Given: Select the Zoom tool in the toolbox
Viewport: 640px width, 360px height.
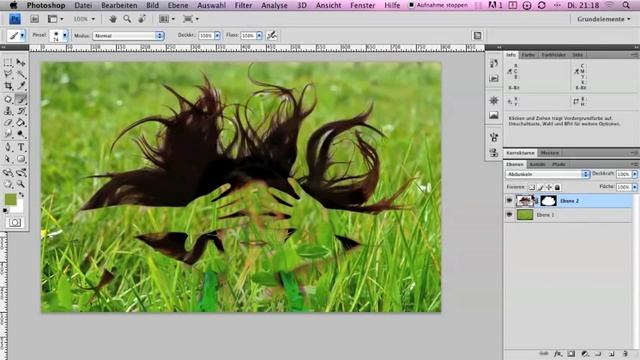Looking at the screenshot, I should point(21,184).
